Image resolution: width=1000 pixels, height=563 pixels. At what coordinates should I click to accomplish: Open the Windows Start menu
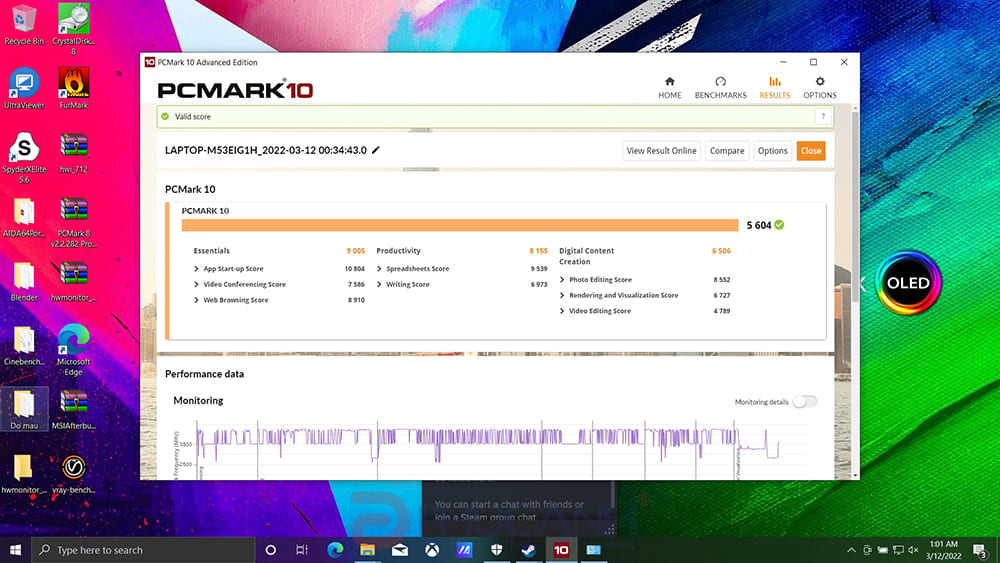(15, 550)
